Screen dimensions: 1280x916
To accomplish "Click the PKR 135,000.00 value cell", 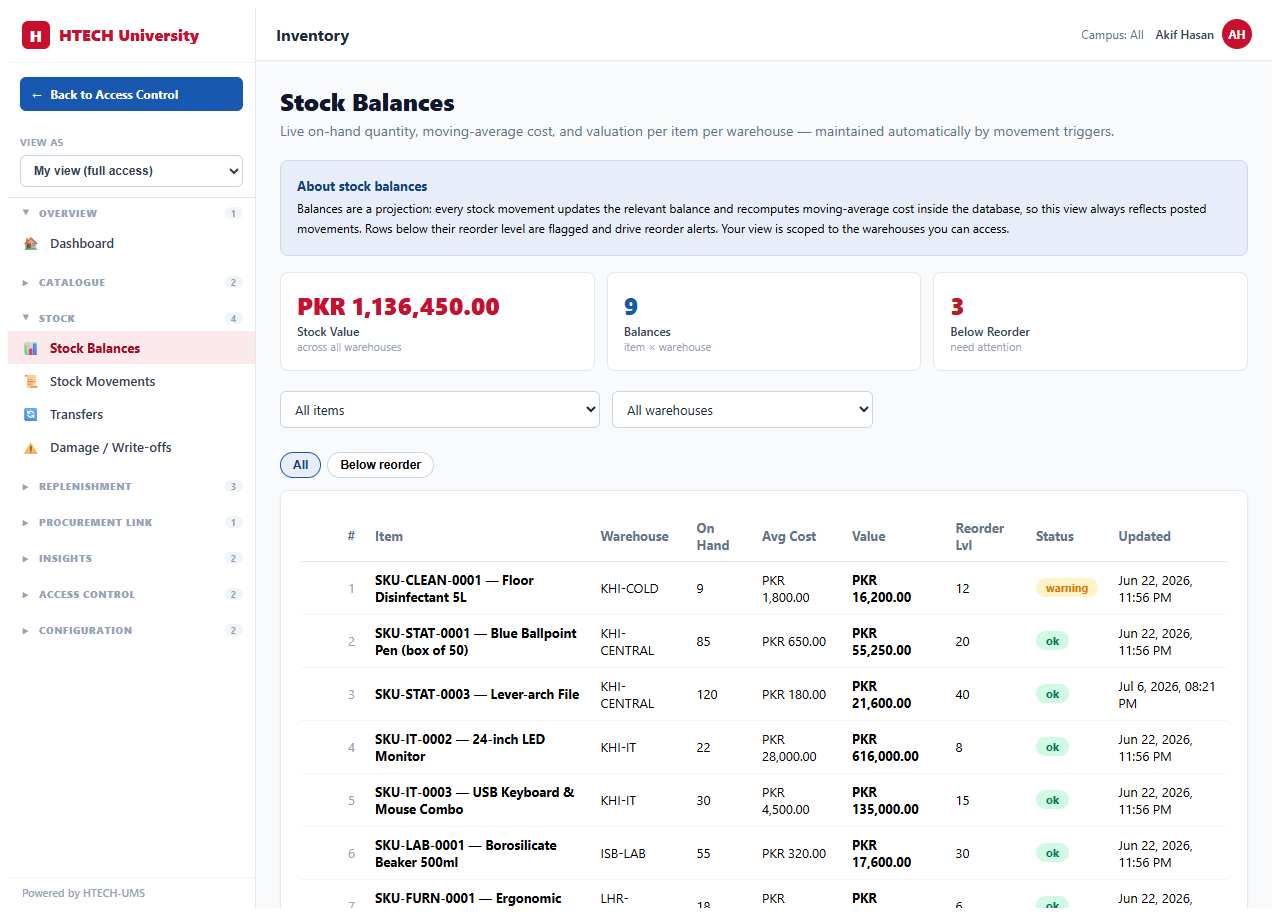I will [885, 800].
